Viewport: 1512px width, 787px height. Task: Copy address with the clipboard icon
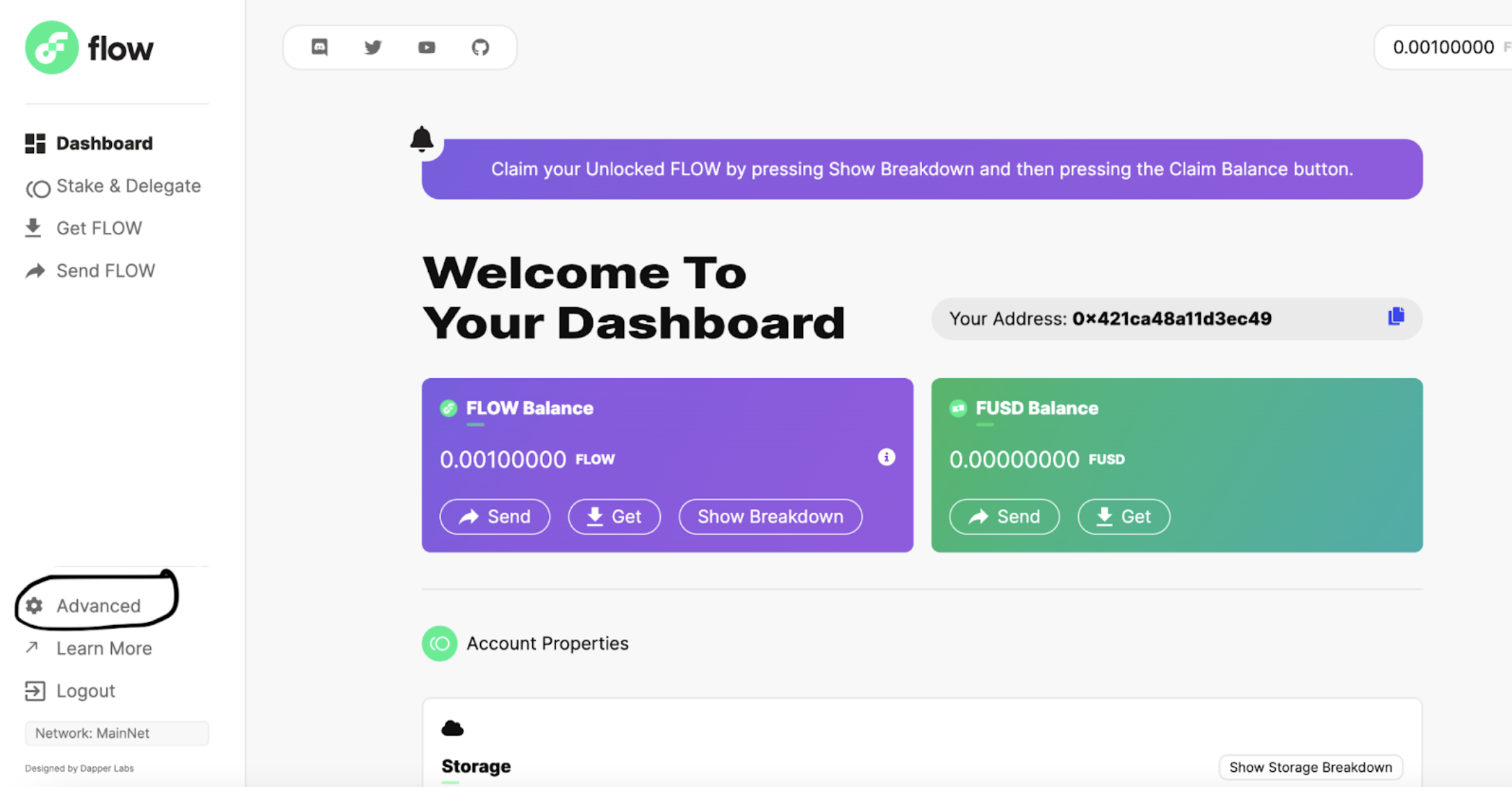(1396, 317)
